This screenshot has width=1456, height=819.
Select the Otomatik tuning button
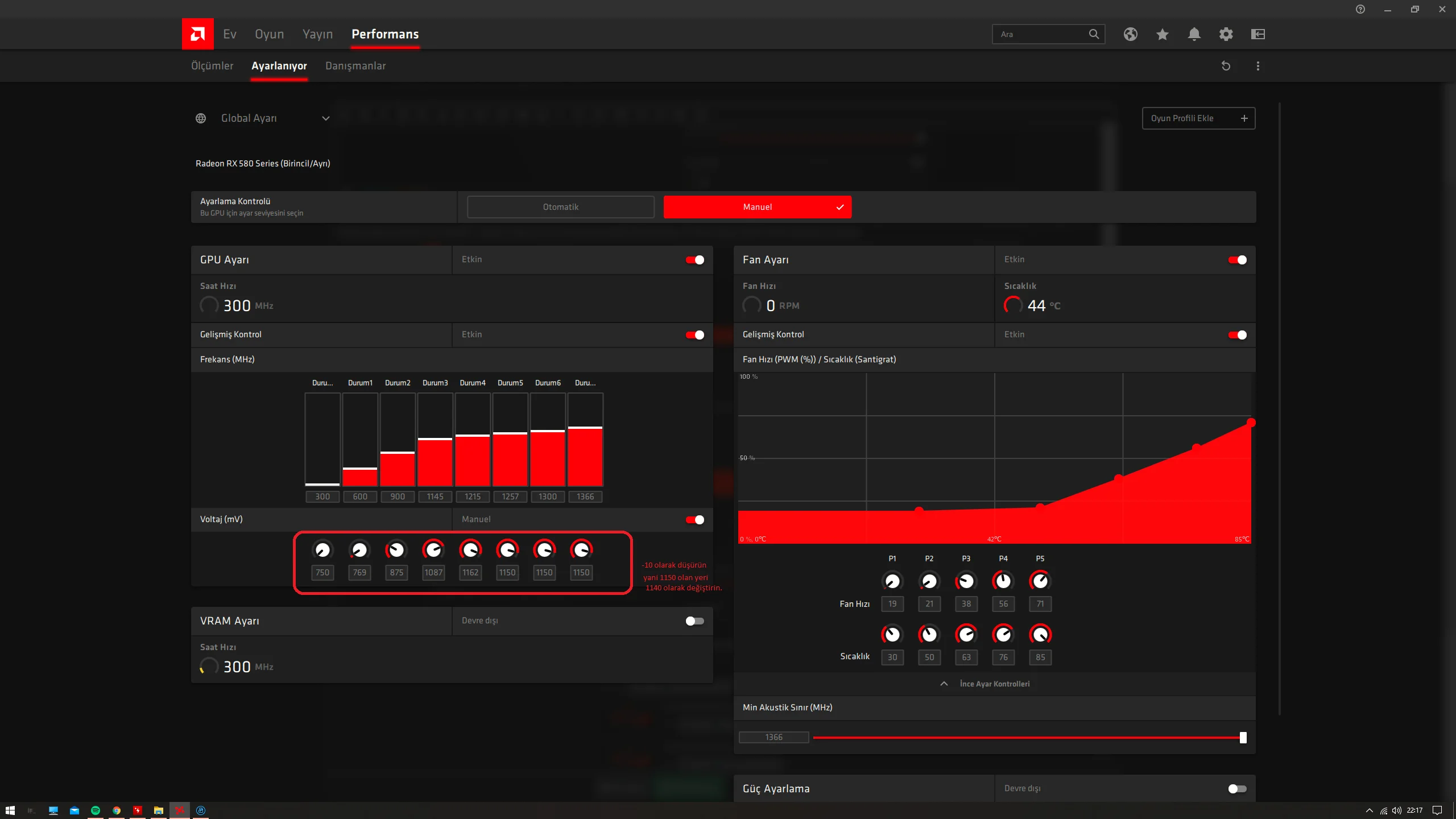[560, 207]
